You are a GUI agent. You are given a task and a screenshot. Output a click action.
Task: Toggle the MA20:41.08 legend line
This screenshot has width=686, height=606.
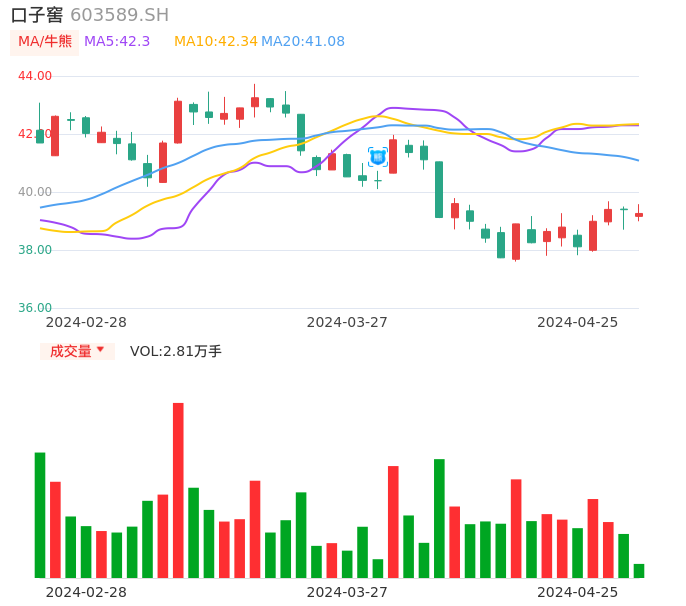(303, 41)
